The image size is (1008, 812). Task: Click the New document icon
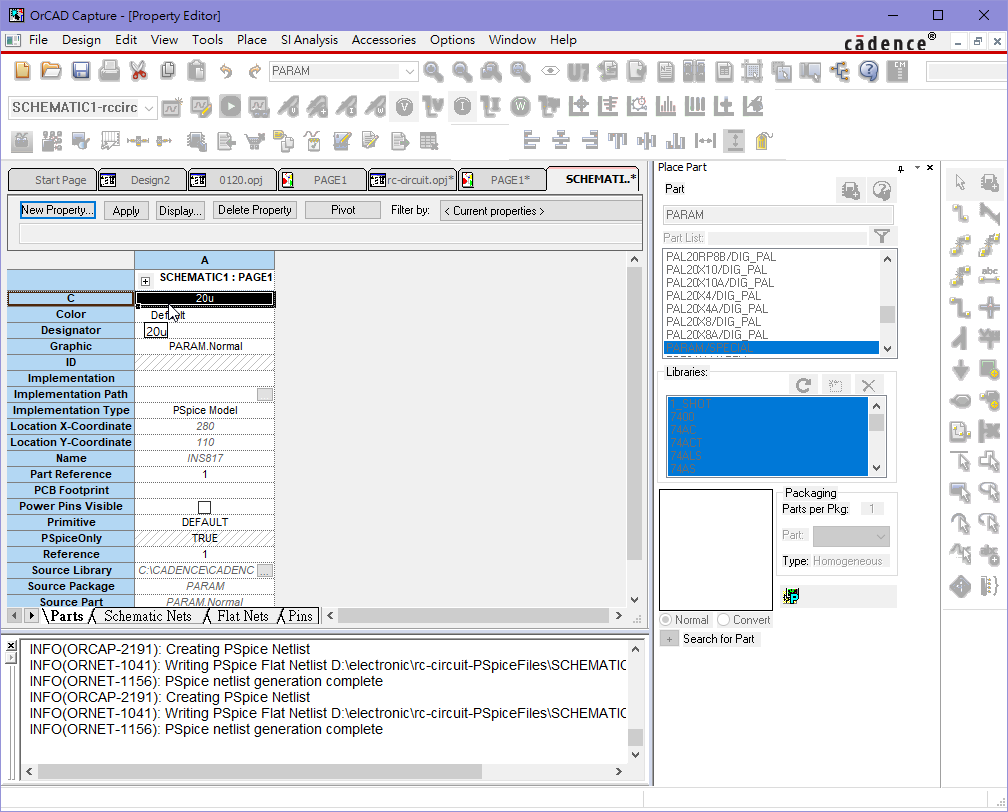coord(22,70)
